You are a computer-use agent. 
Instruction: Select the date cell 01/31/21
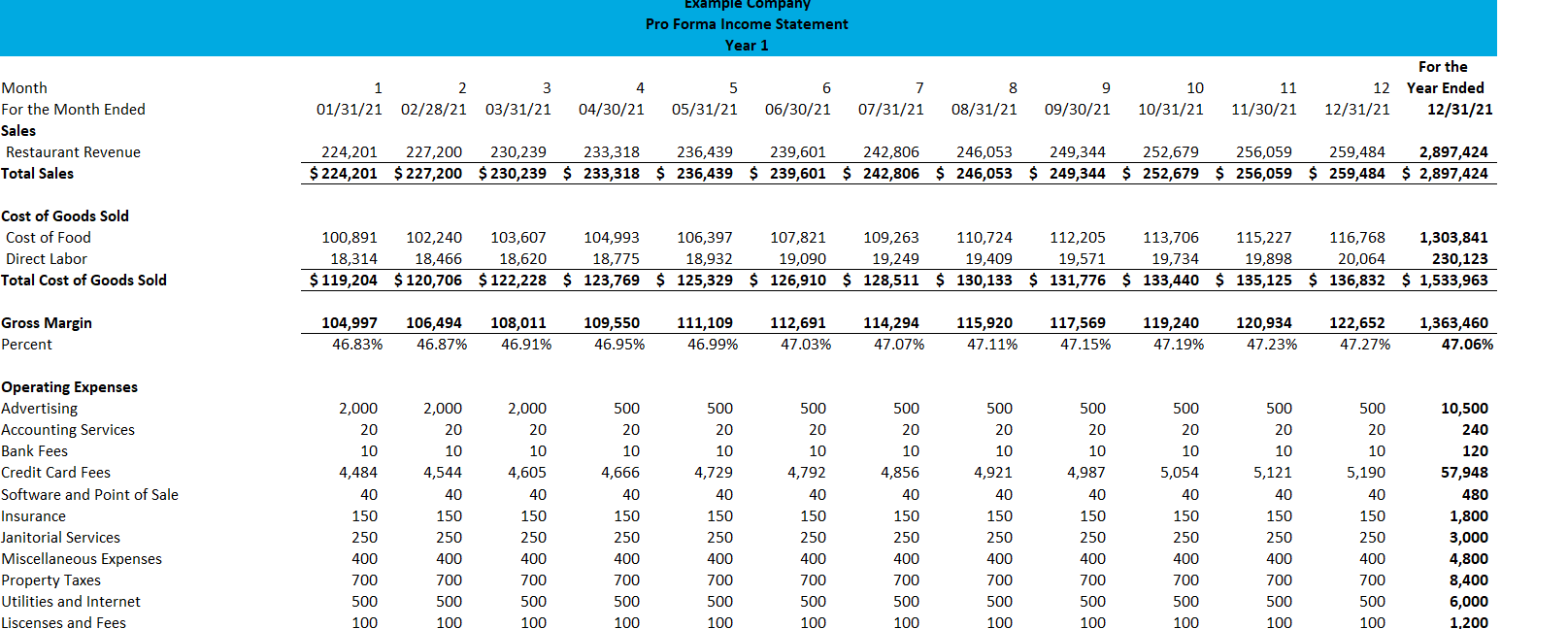point(350,110)
